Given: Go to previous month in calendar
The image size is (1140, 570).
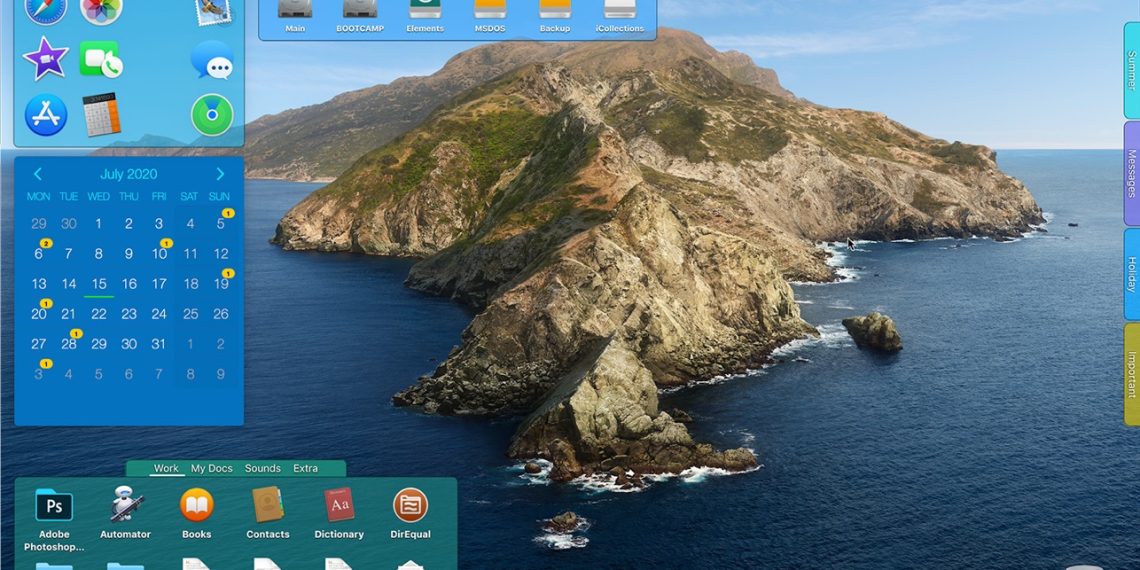Looking at the screenshot, I should 38,174.
